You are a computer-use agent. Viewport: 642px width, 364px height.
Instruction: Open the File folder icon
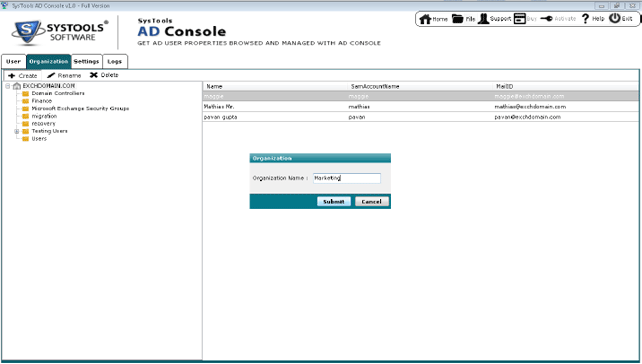[x=457, y=19]
